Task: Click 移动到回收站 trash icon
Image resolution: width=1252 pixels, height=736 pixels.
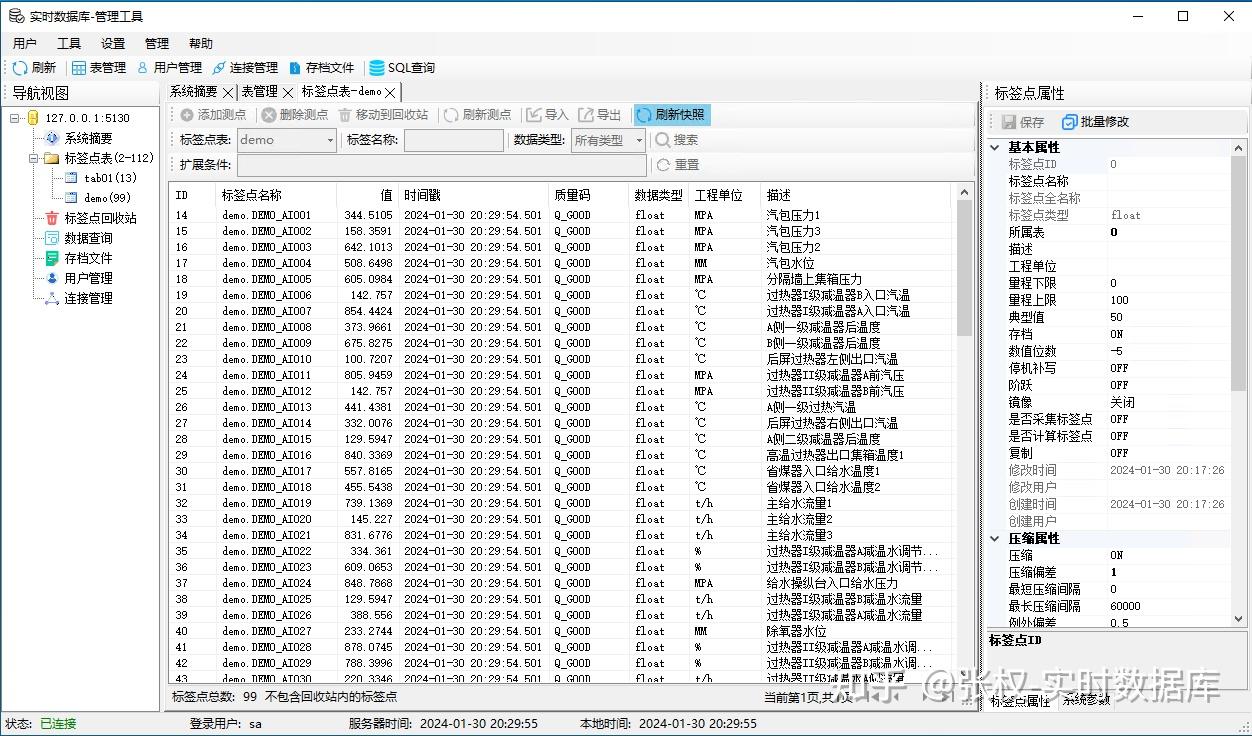Action: click(345, 115)
